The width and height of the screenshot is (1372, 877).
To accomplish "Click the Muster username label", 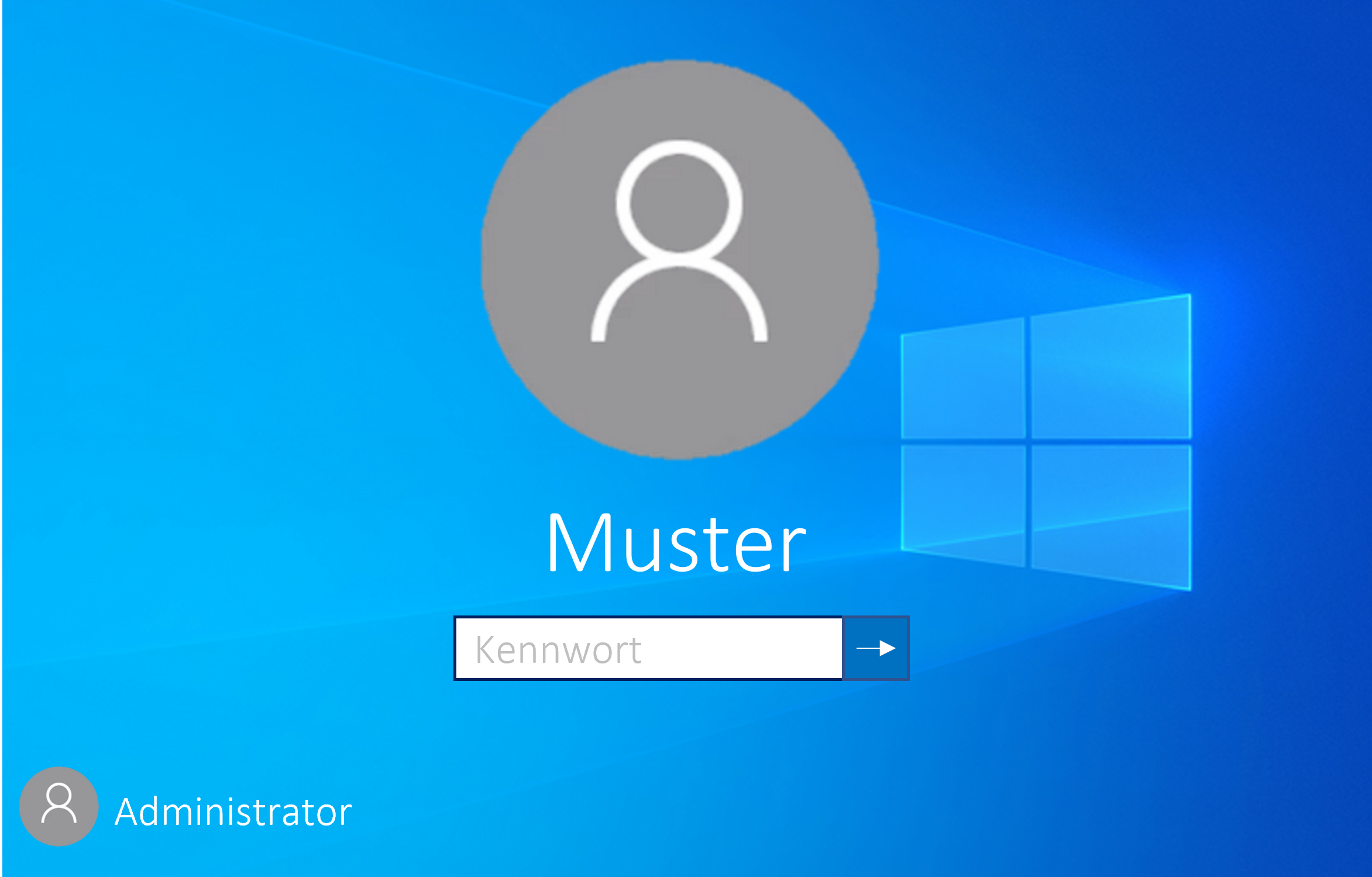I will pos(676,542).
